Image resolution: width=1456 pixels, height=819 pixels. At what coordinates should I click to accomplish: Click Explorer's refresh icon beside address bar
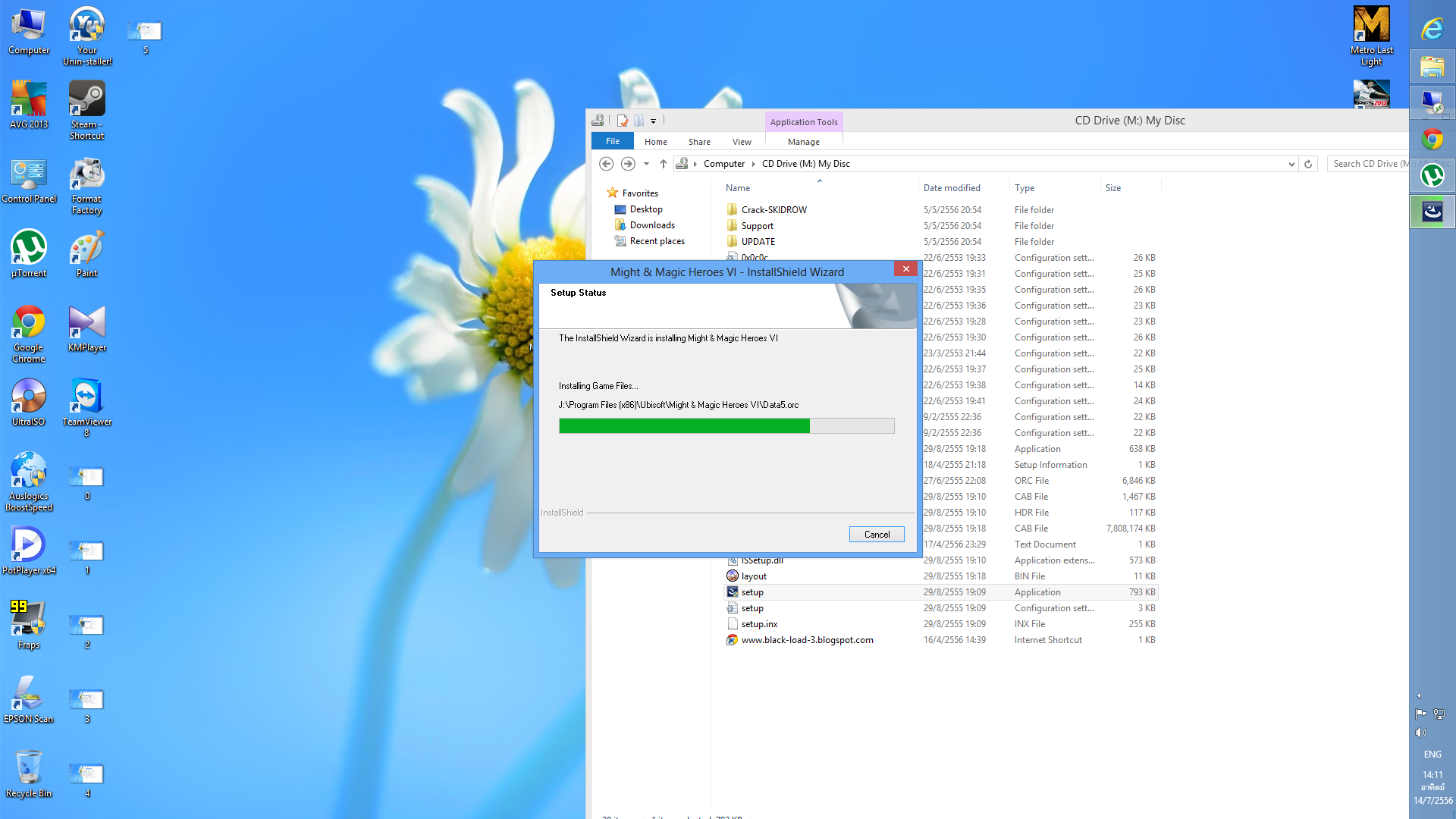click(1308, 164)
